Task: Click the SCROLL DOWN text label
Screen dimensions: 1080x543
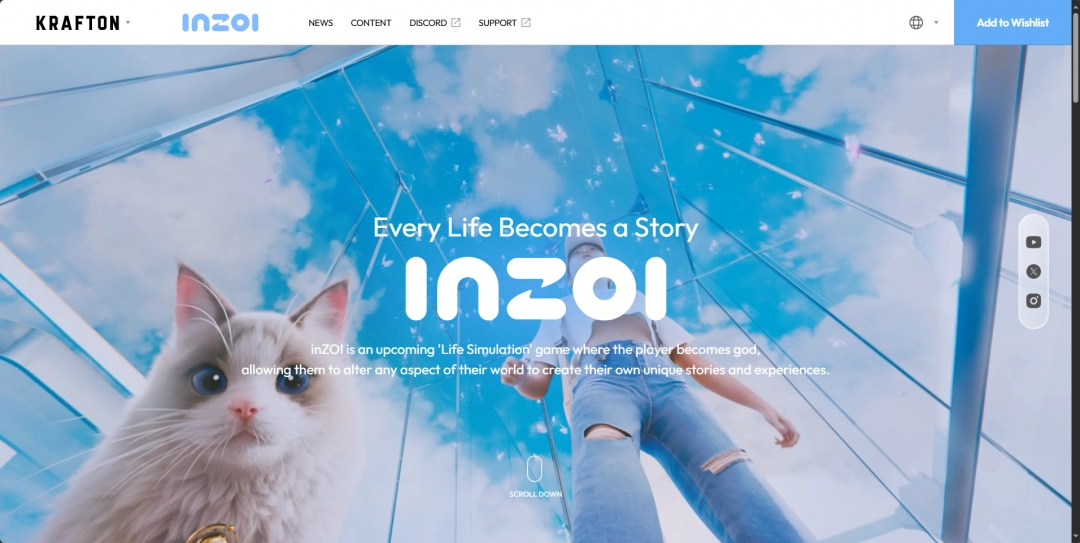Action: point(535,494)
